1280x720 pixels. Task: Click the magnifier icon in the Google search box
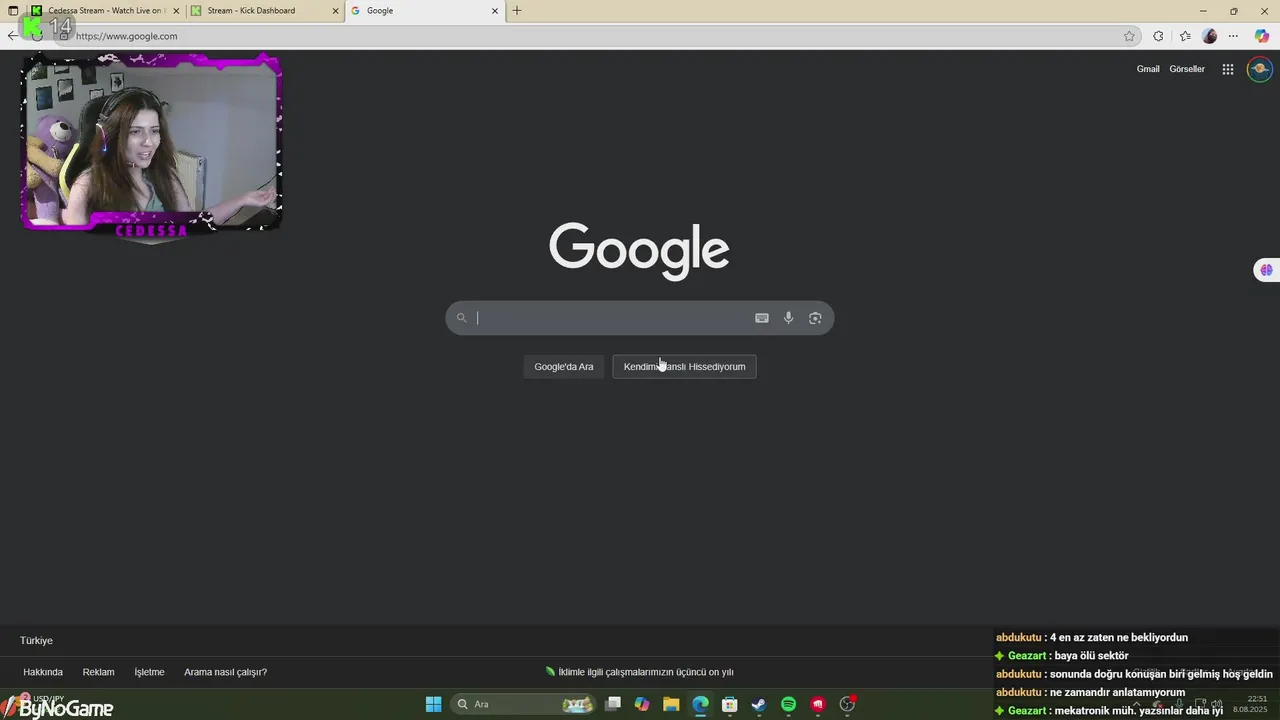pyautogui.click(x=462, y=318)
